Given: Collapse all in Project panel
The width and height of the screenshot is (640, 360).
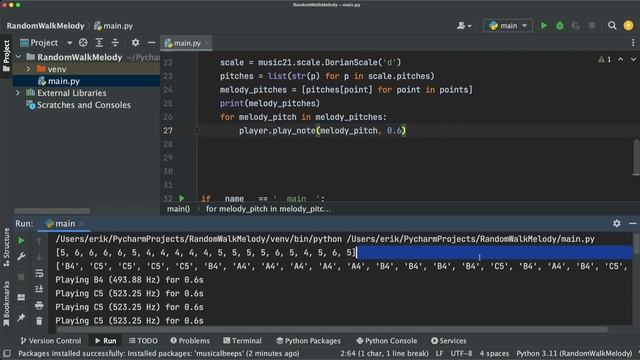Looking at the screenshot, I should pyautogui.click(x=115, y=42).
